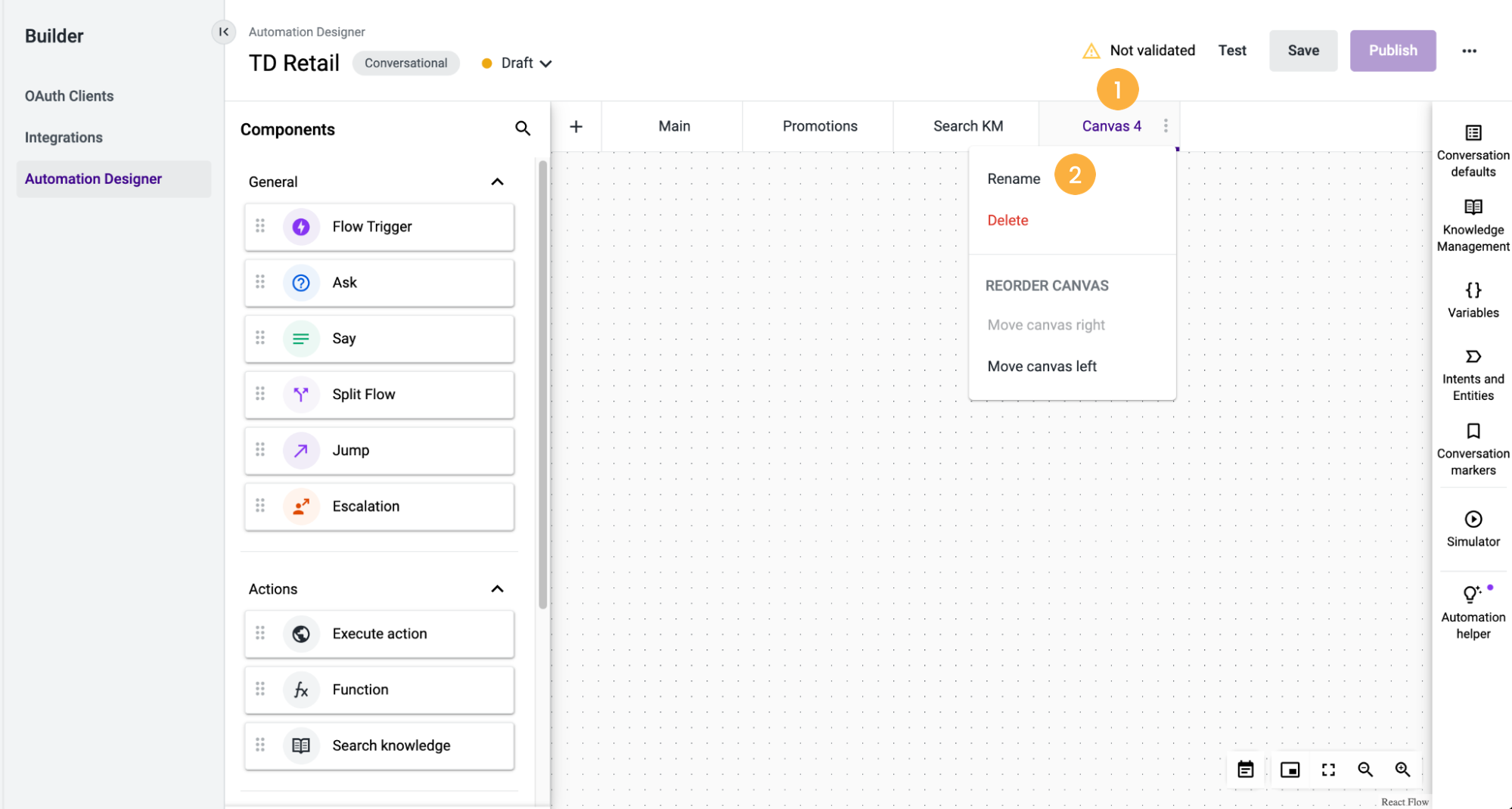The image size is (1512, 809).
Task: Zoom out of the canvas
Action: [x=1365, y=770]
